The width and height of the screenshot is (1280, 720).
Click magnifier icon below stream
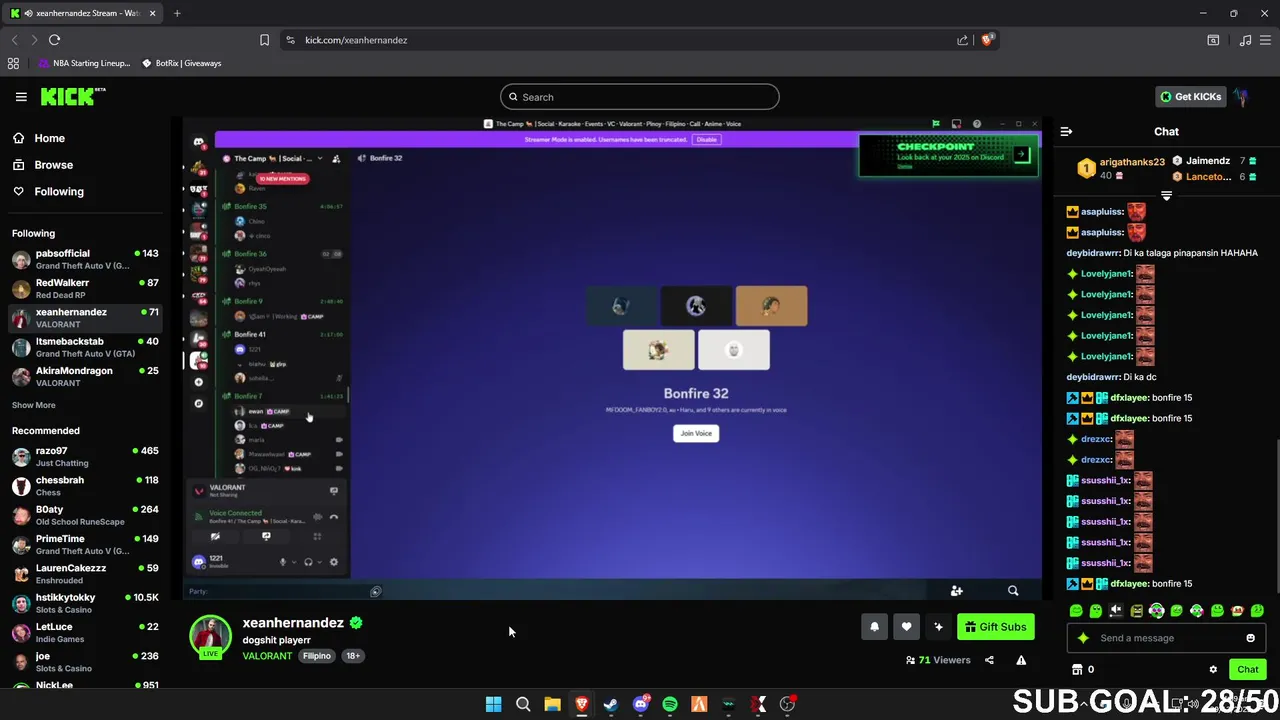coord(1013,591)
